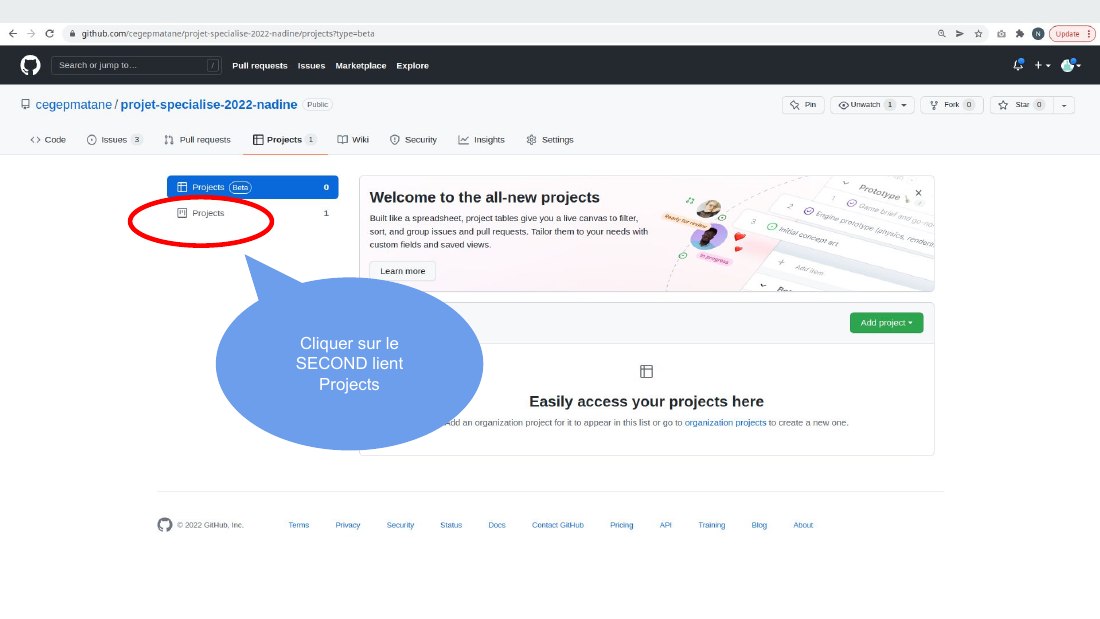Click Issues in the top header
This screenshot has width=1100, height=619.
coord(311,65)
